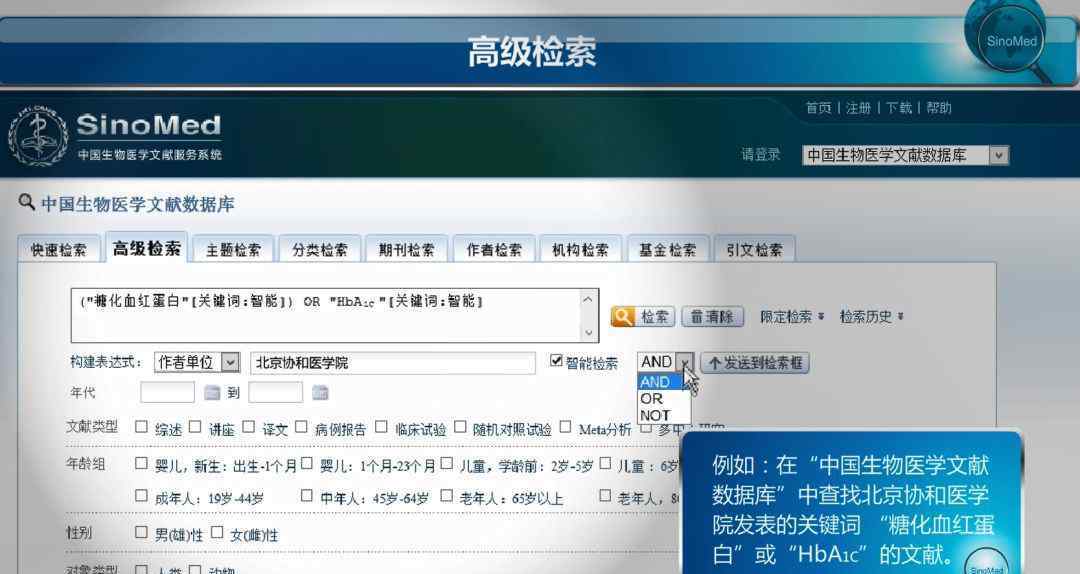The image size is (1080, 574).
Task: Click scroll-down arrow of expression box
Action: point(588,332)
